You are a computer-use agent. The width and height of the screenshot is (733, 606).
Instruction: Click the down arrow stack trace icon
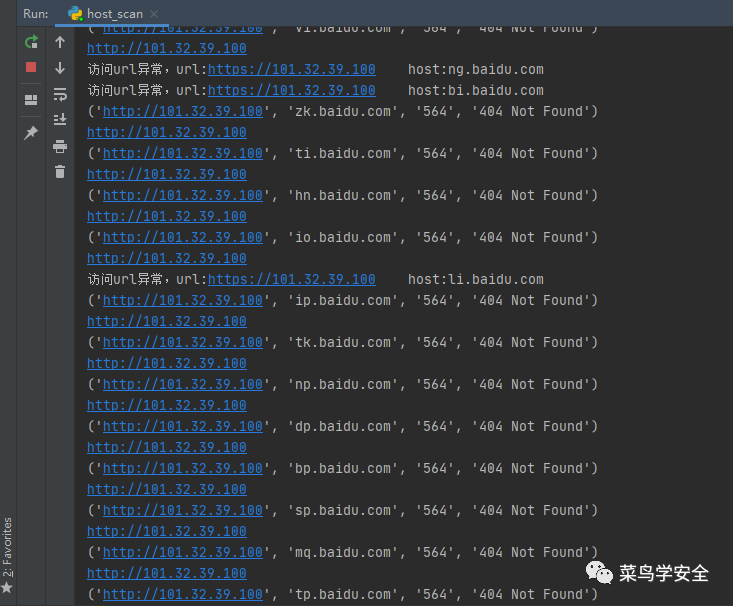click(x=60, y=68)
